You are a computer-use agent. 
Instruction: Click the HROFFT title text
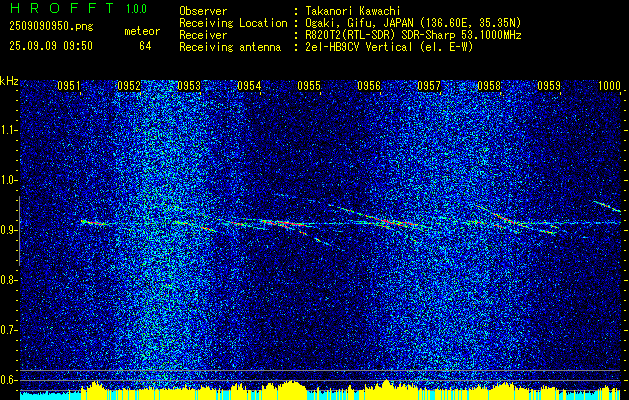(62, 8)
